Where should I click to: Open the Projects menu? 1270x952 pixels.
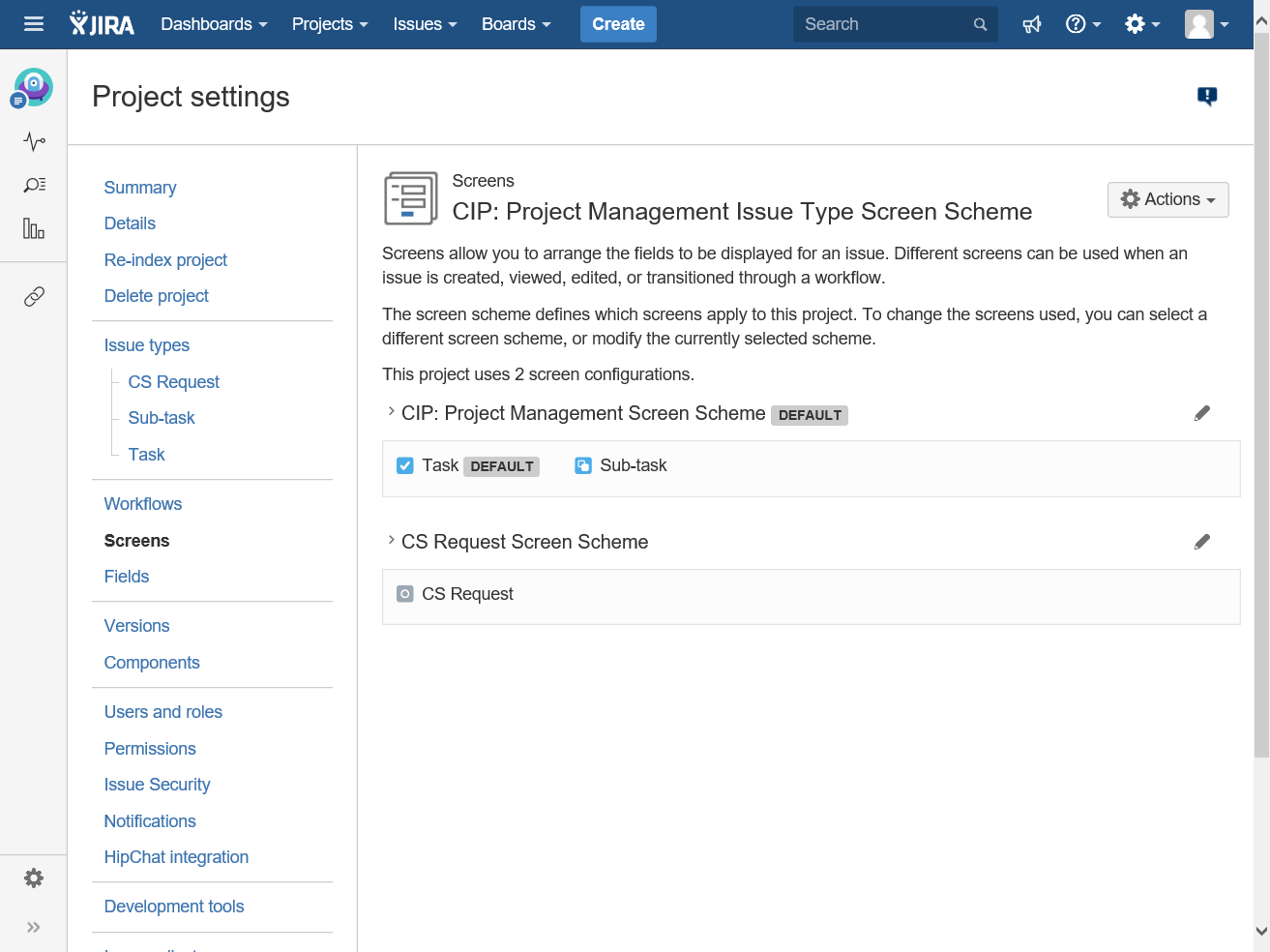coord(330,24)
